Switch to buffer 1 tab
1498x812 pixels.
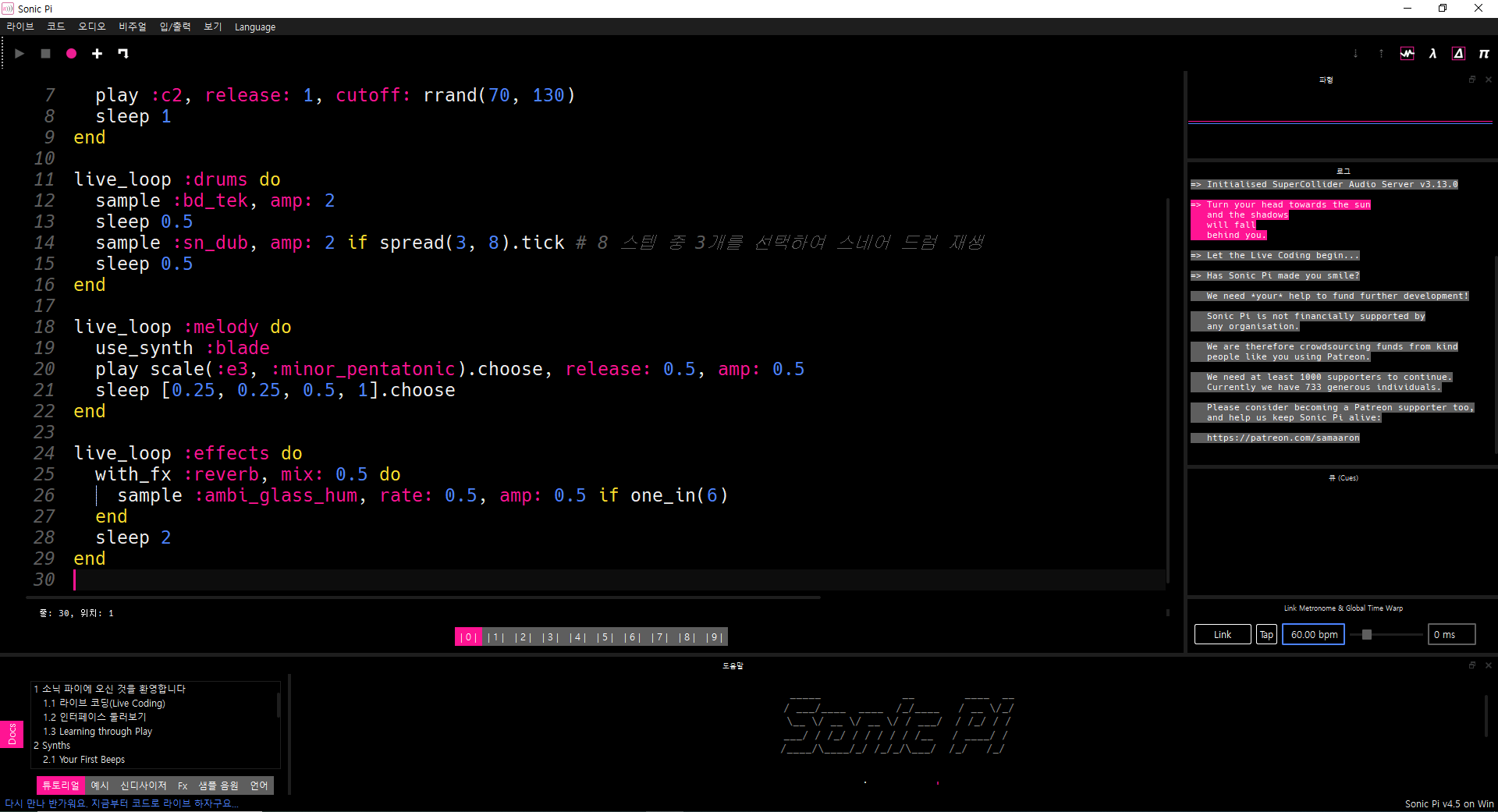(495, 637)
